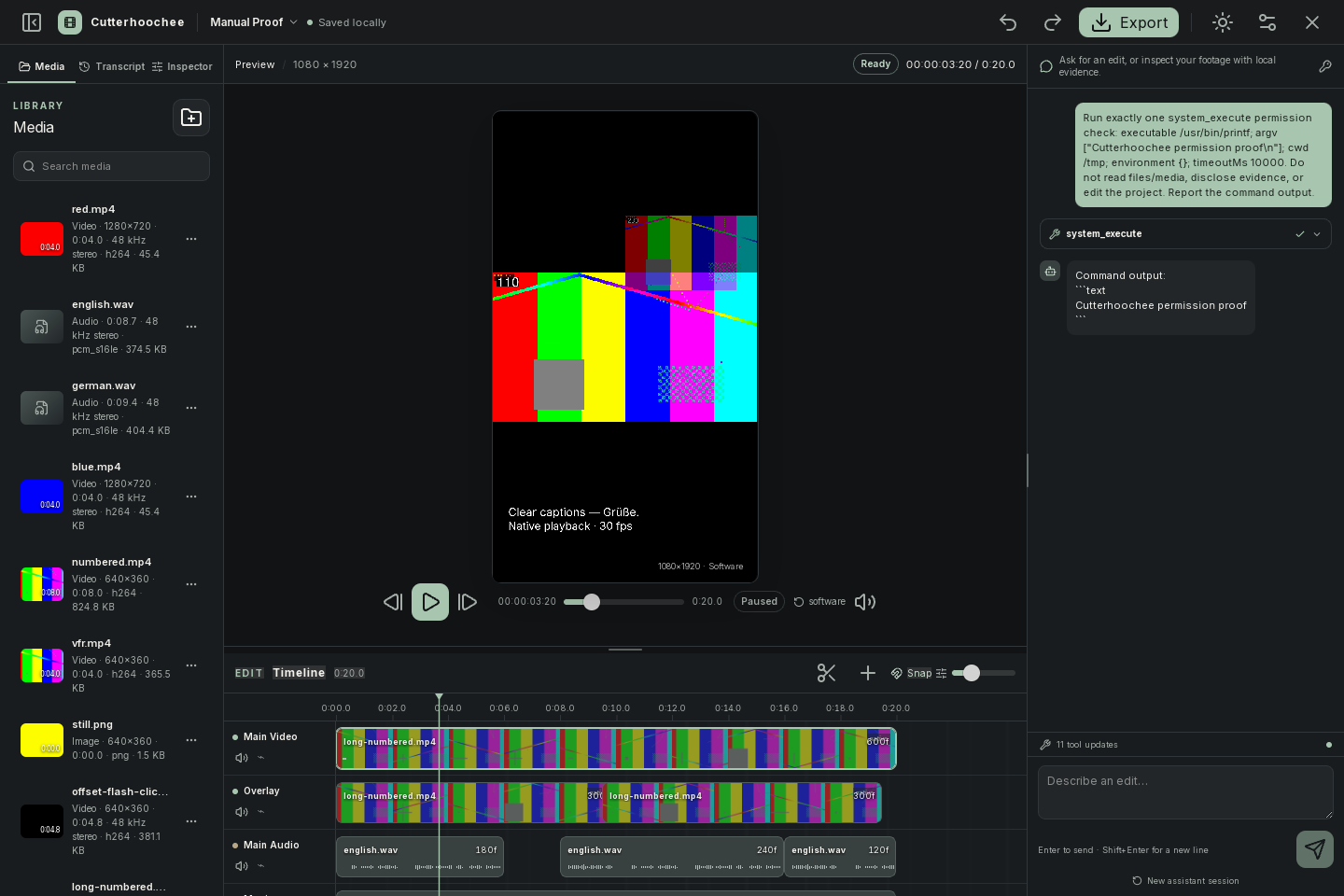Adjust the preview playback scrubber
1344x896 pixels.
623,602
